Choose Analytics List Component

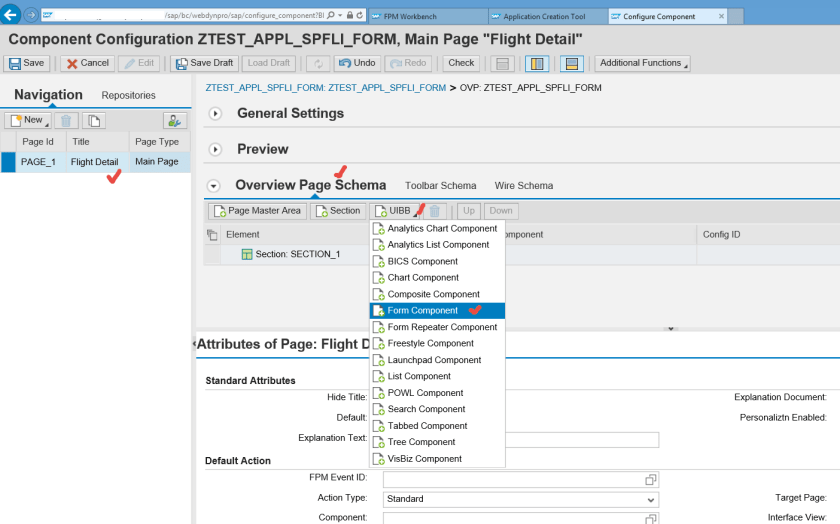click(437, 245)
